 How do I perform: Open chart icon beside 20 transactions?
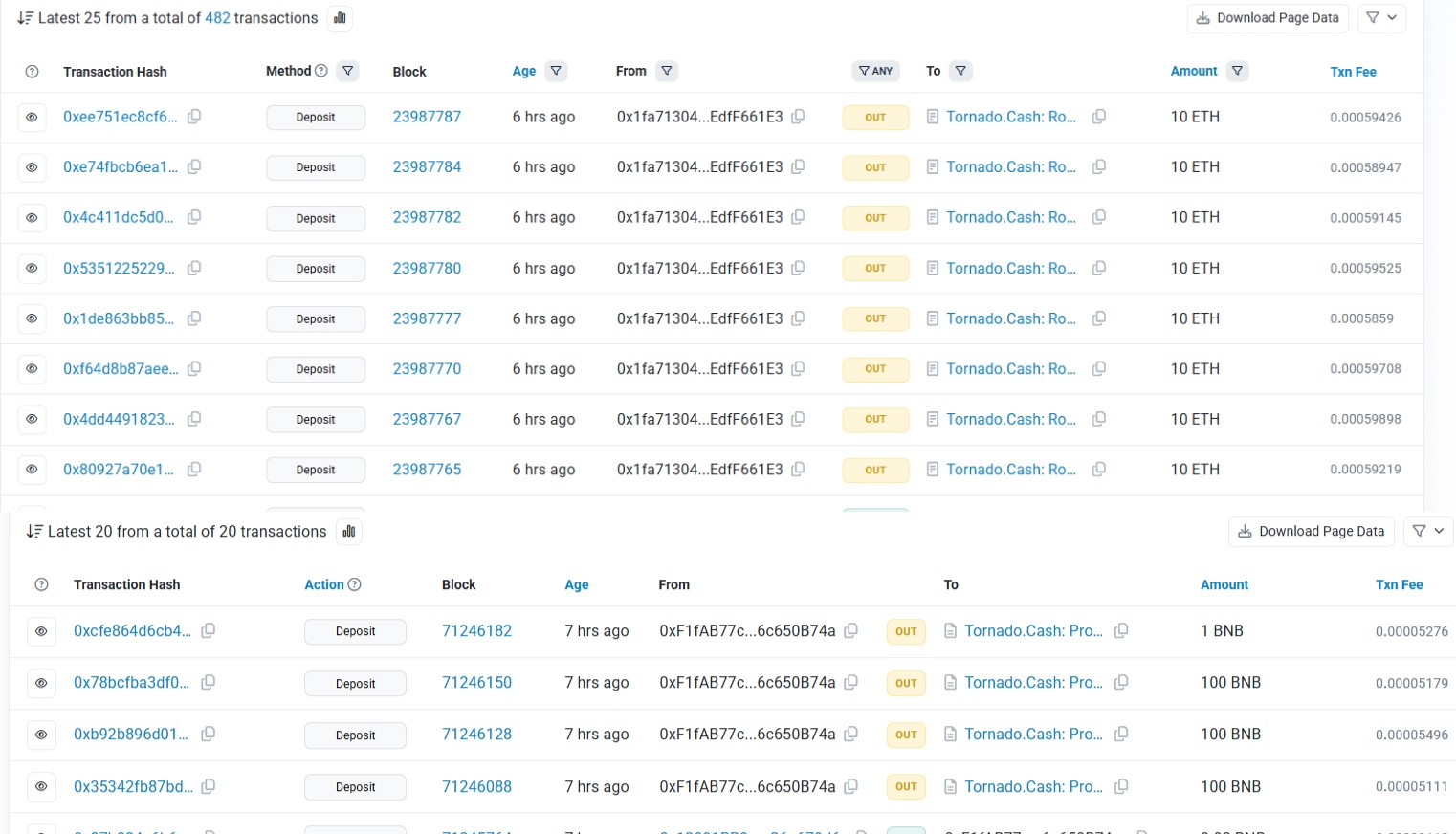tap(349, 532)
